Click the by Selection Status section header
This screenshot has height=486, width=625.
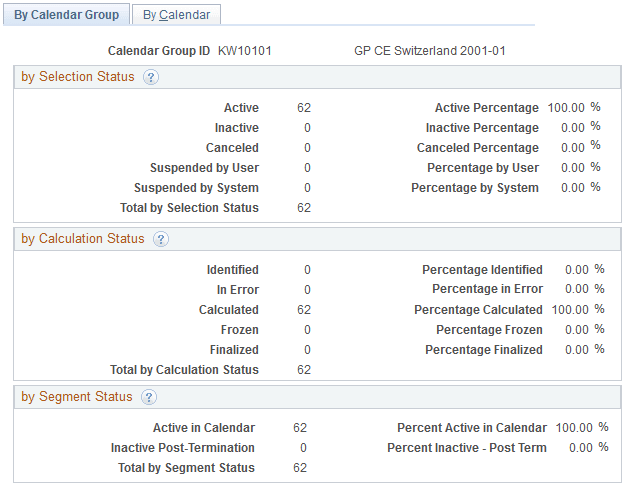pyautogui.click(x=78, y=78)
